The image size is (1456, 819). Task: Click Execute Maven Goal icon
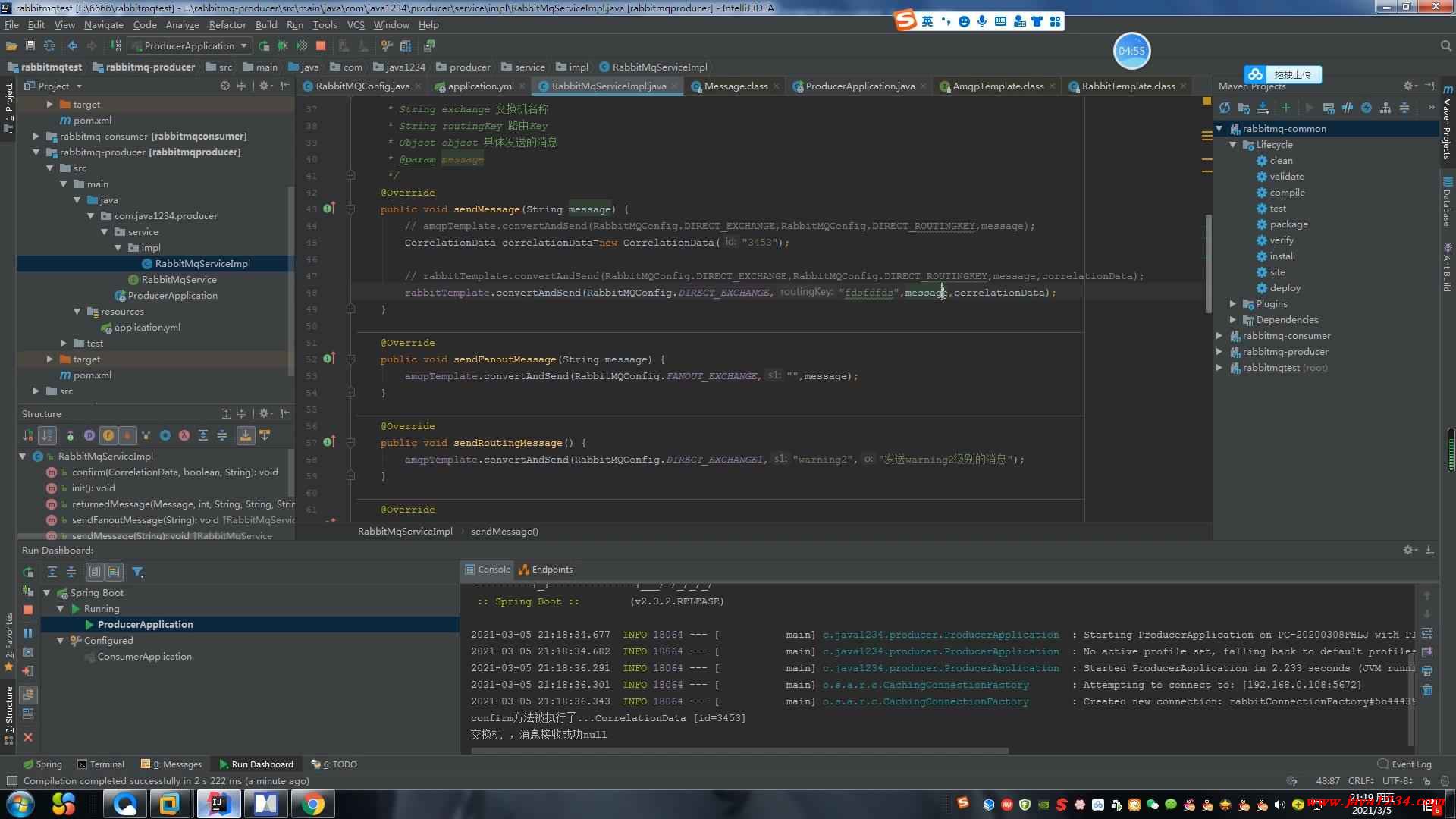[1329, 108]
